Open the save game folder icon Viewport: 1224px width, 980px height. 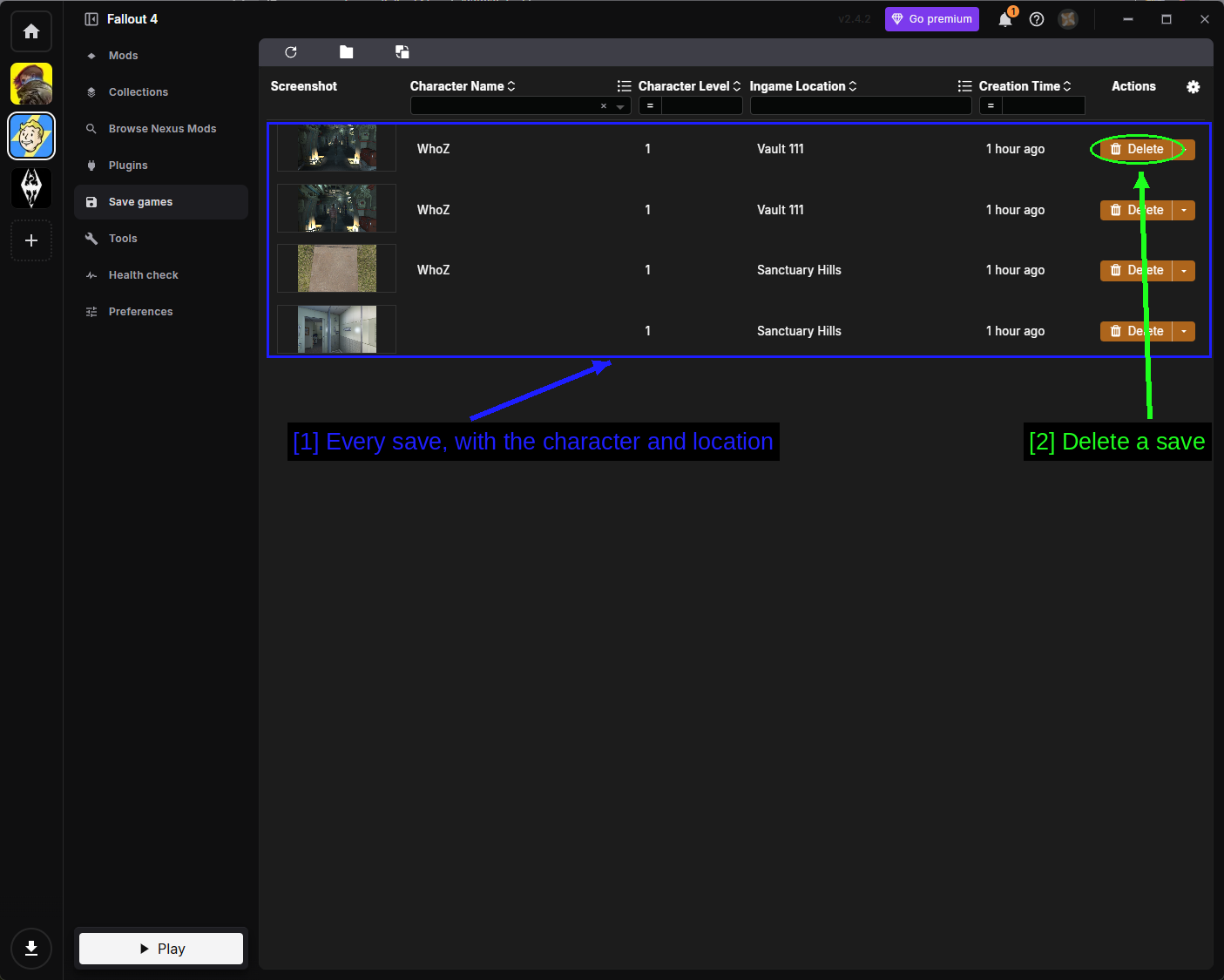[x=347, y=52]
